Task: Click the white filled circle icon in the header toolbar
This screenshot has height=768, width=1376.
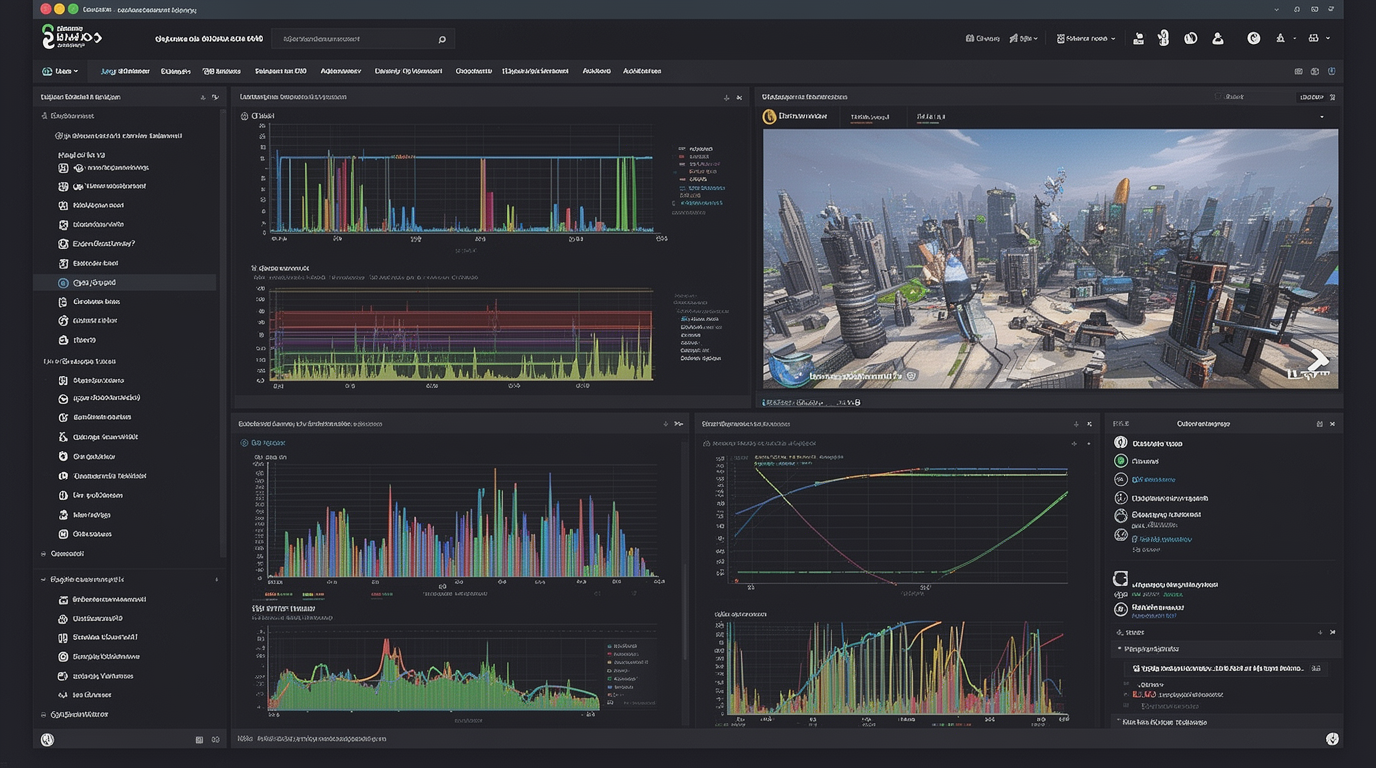Action: (x=1254, y=38)
